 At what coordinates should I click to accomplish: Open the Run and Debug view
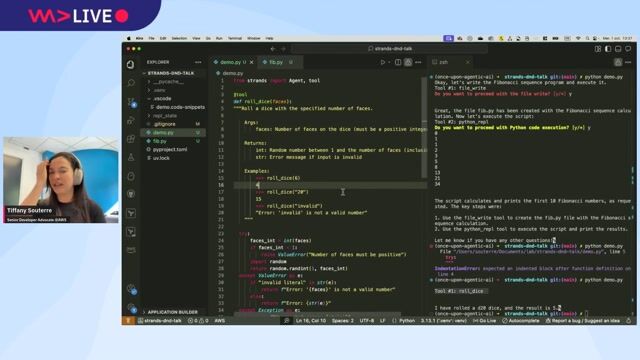[x=131, y=120]
